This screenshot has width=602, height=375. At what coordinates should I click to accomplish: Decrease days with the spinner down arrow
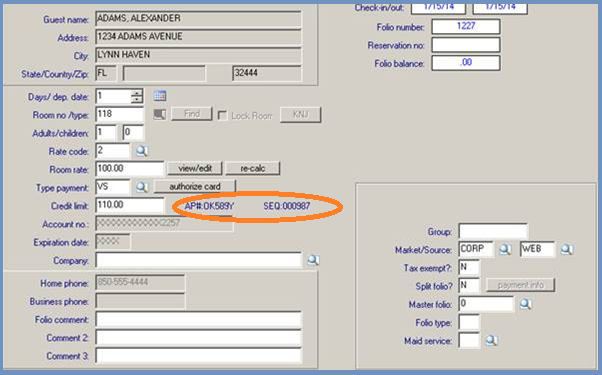click(137, 99)
